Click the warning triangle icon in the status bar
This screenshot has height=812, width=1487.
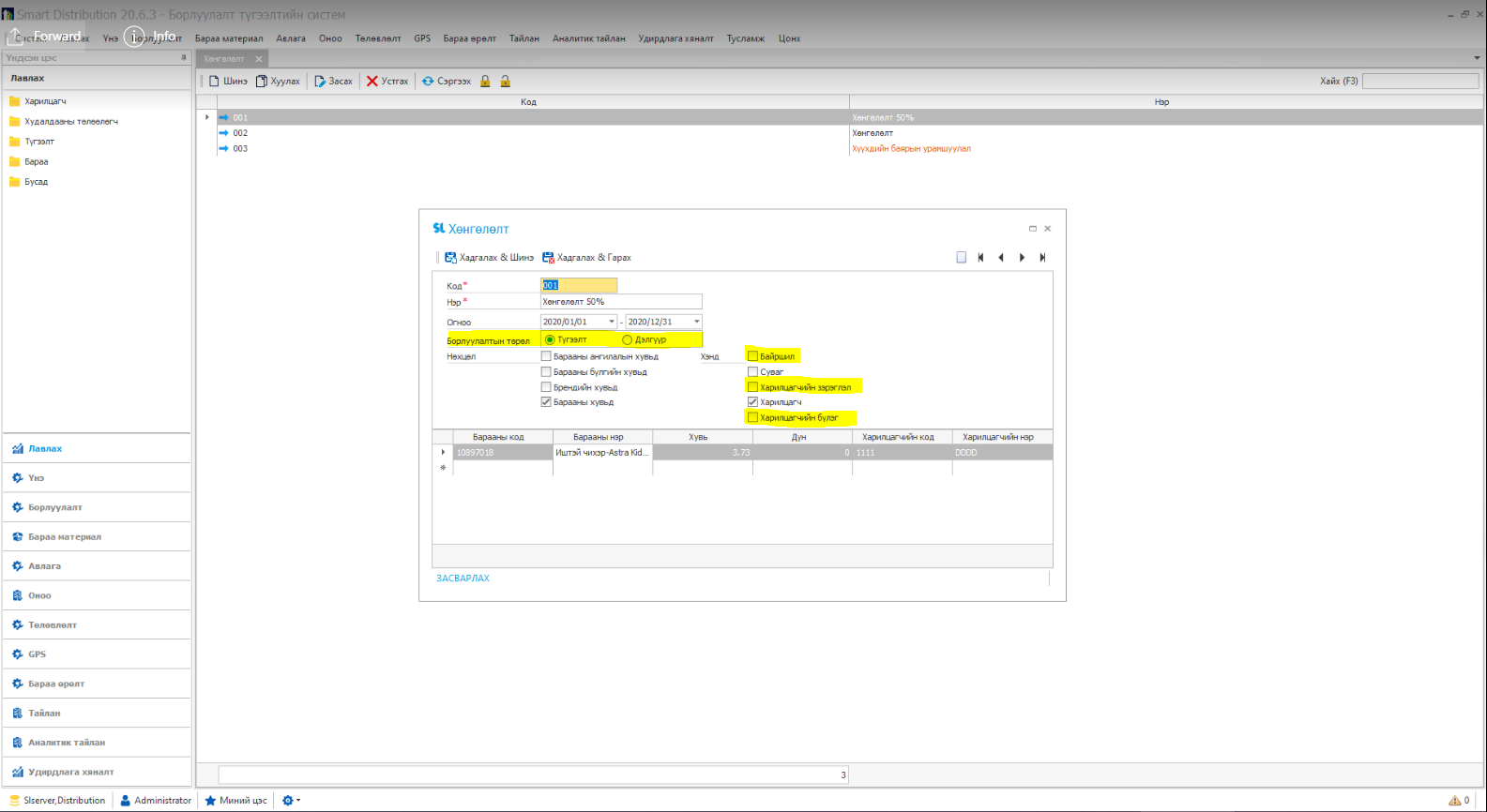[x=1455, y=801]
